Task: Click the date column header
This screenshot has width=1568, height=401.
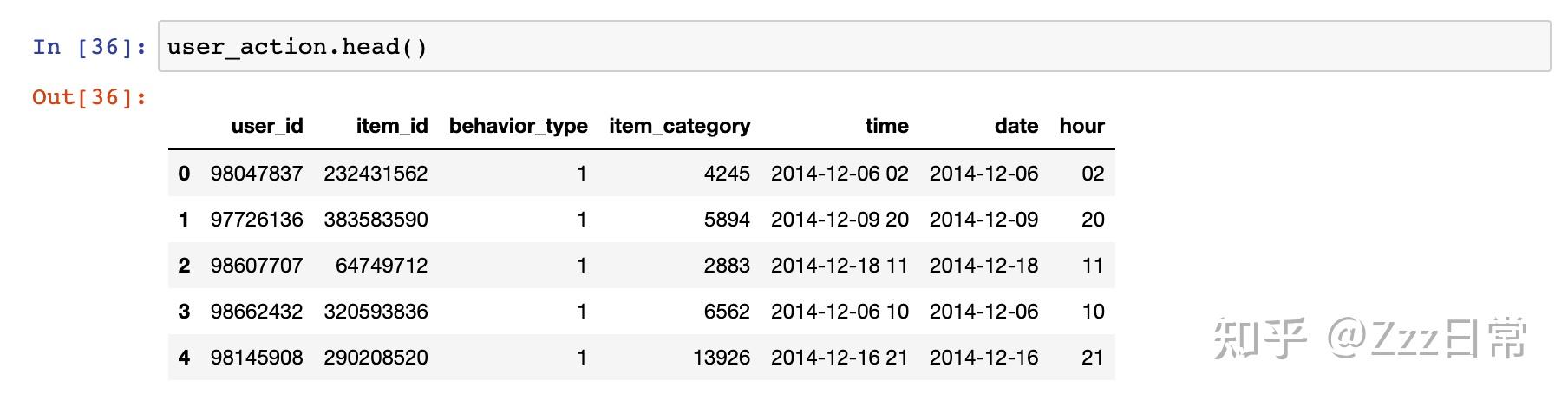Action: pos(1016,126)
